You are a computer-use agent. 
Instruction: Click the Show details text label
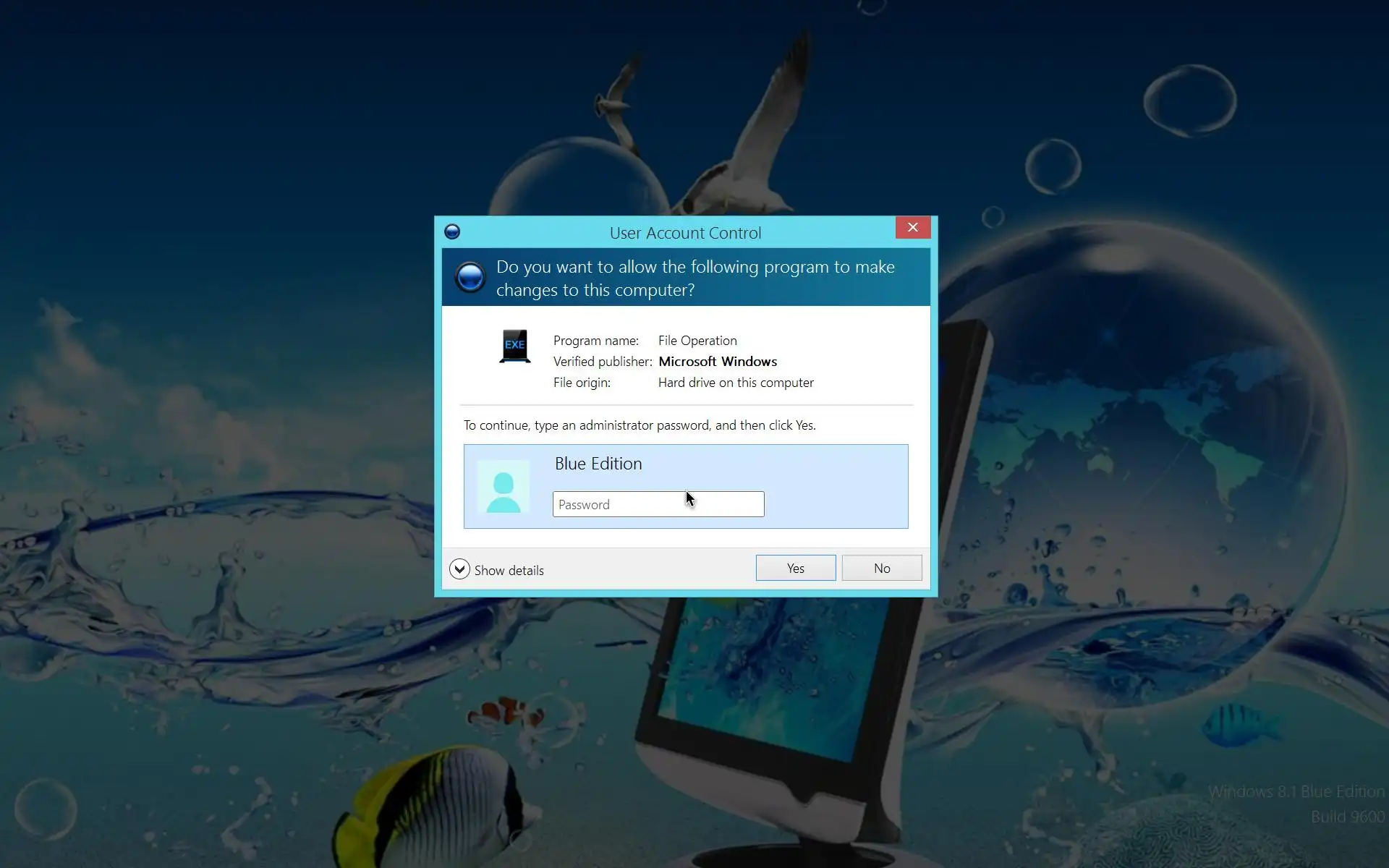pyautogui.click(x=509, y=571)
